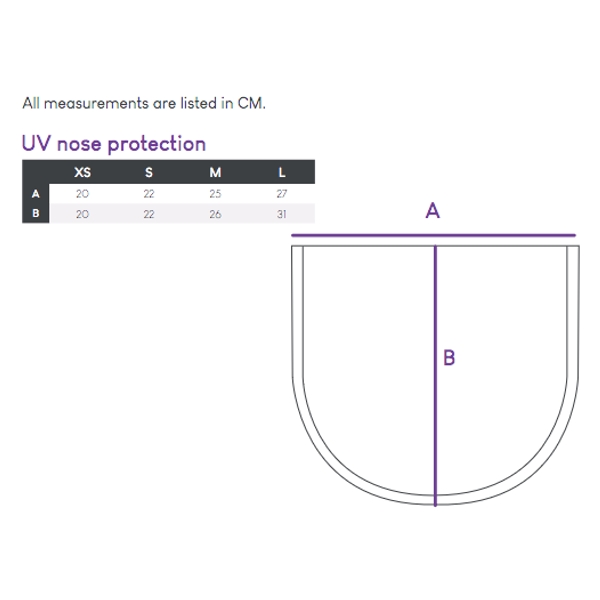Click the horizontal purple width line A
The width and height of the screenshot is (600, 600).
point(434,235)
